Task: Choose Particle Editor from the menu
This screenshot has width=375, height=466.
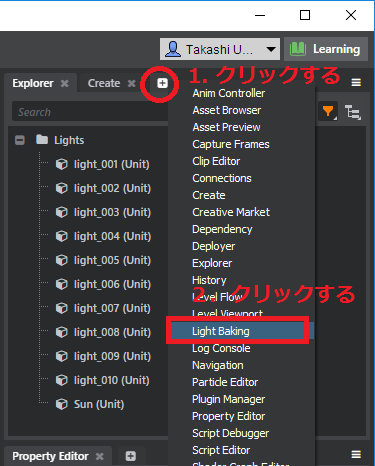Action: coord(225,382)
